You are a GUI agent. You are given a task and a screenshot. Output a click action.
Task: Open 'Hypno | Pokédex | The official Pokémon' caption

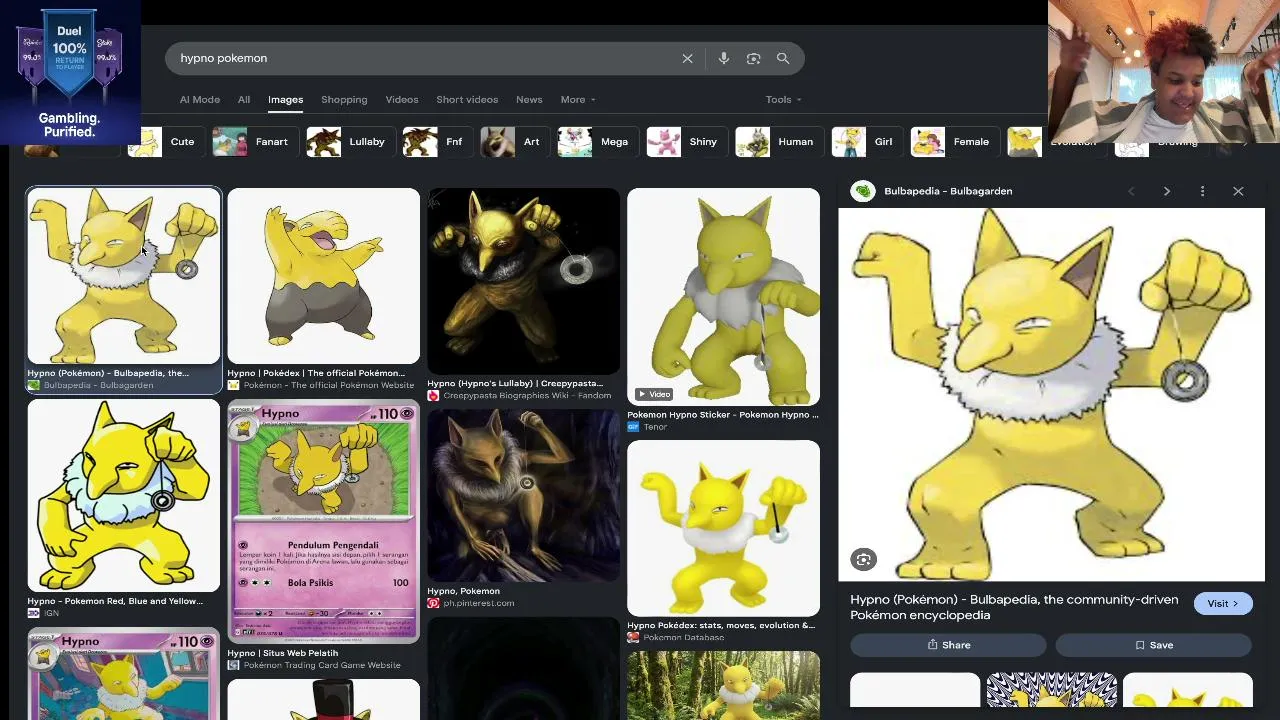(316, 373)
